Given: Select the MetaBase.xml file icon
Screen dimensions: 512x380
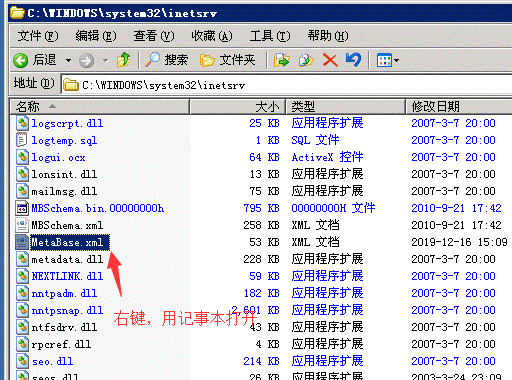Looking at the screenshot, I should click(x=22, y=242).
